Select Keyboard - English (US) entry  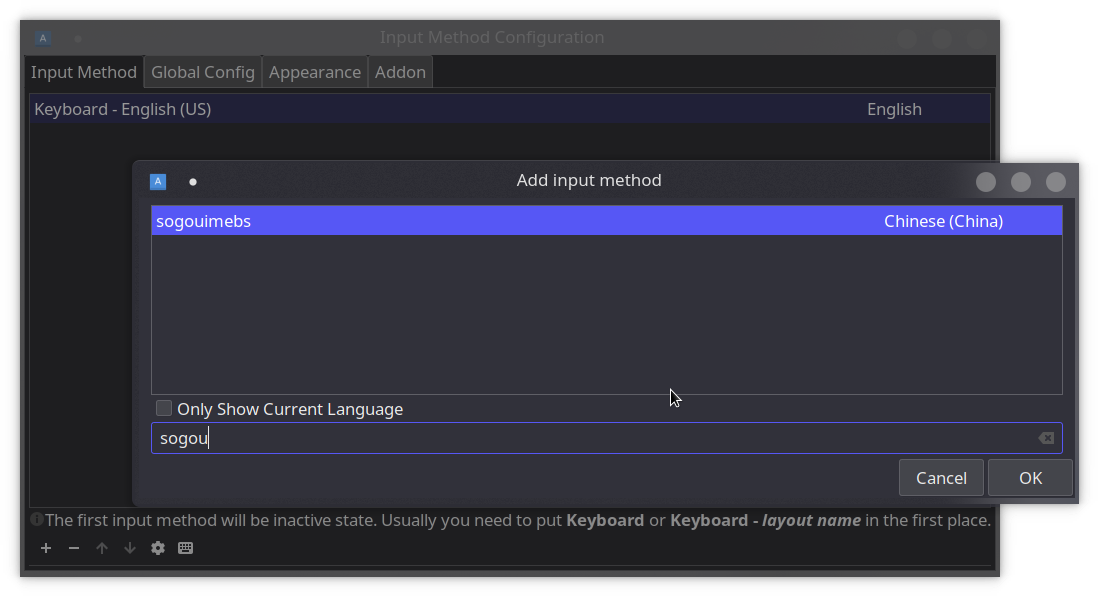pos(510,109)
